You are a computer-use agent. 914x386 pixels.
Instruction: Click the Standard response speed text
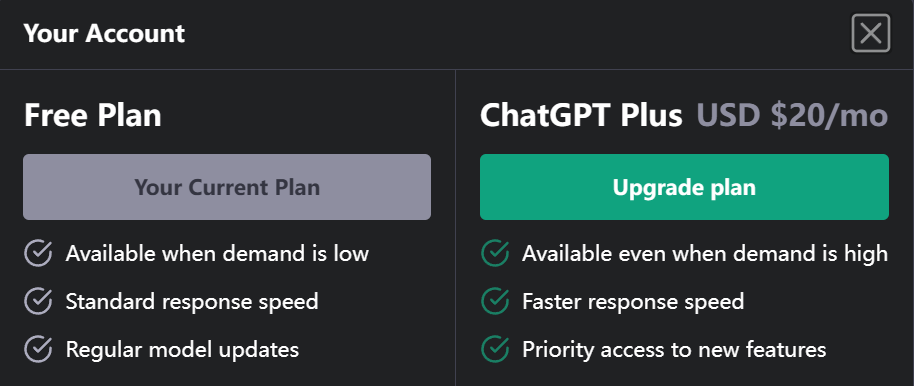point(192,301)
